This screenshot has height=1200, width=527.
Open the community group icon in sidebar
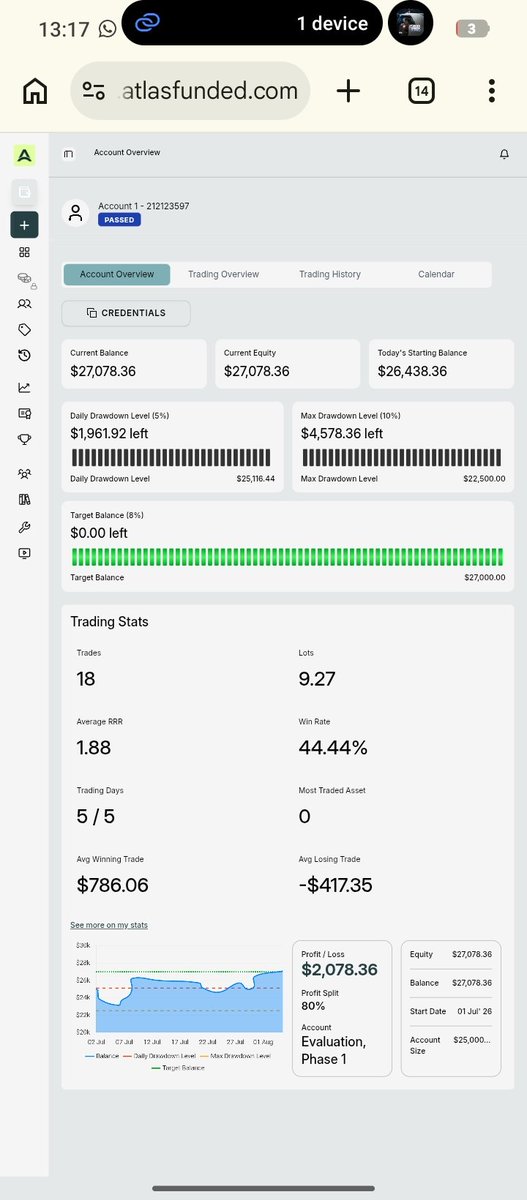pyautogui.click(x=24, y=474)
